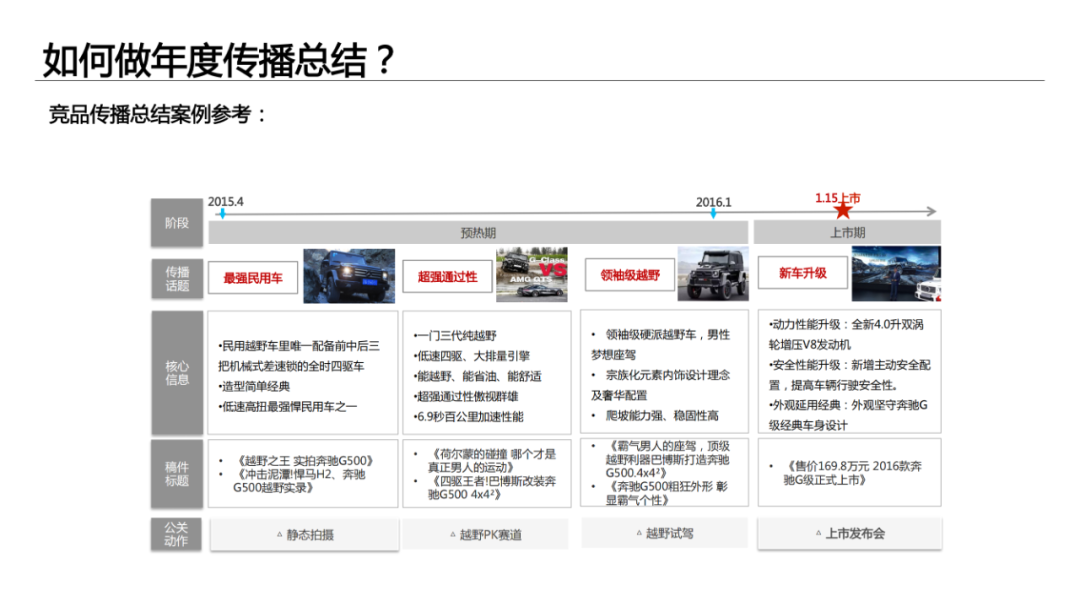Click the text 超强通过性傲视群雄

(466, 396)
